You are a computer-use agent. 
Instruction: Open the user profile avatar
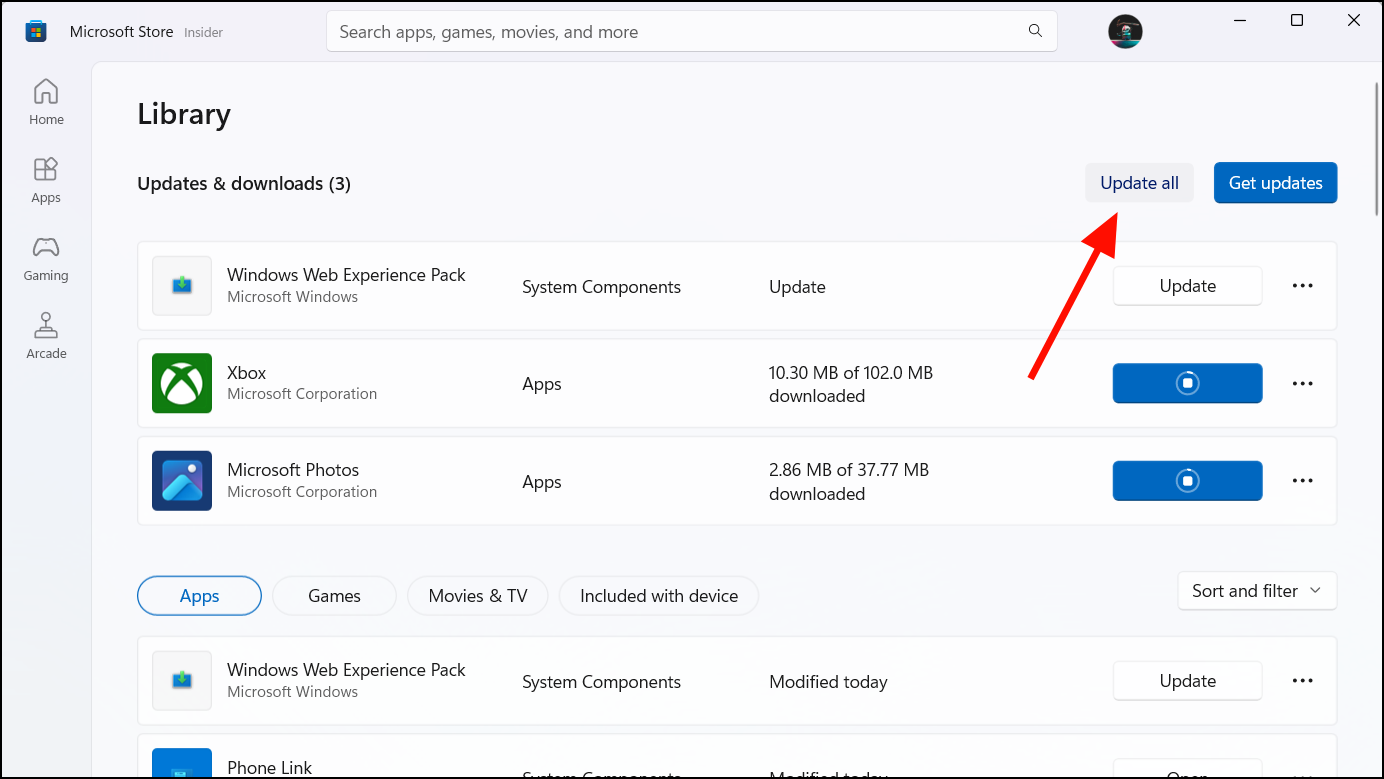click(1125, 31)
